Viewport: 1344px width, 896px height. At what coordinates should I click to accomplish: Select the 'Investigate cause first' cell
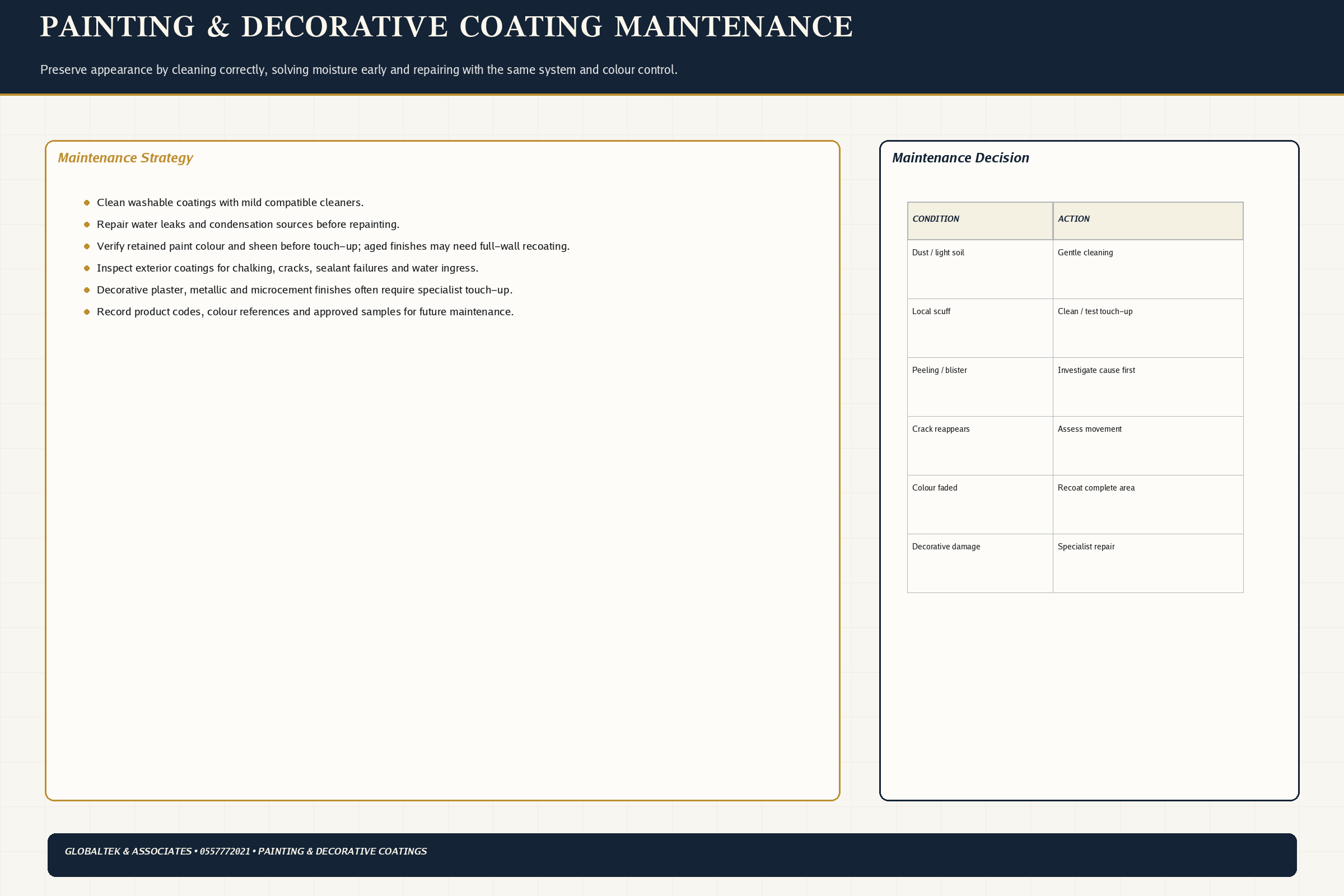[1148, 387]
